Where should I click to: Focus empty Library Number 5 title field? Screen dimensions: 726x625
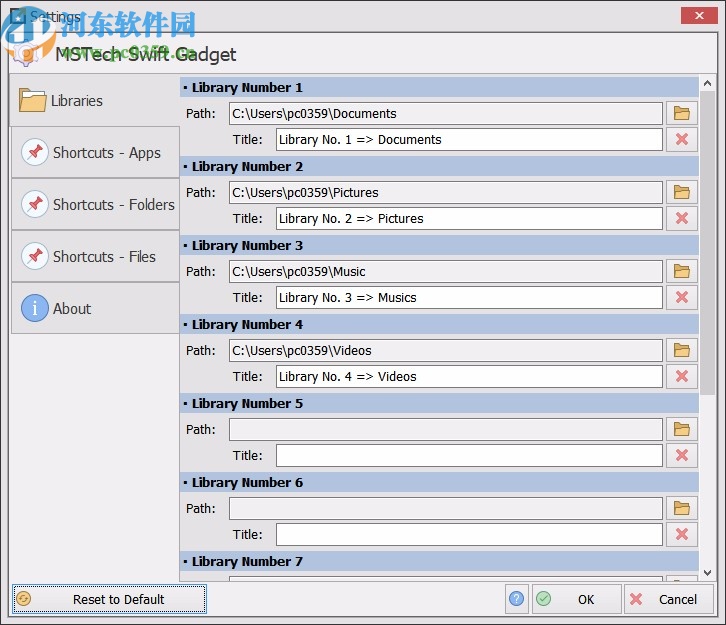(469, 456)
